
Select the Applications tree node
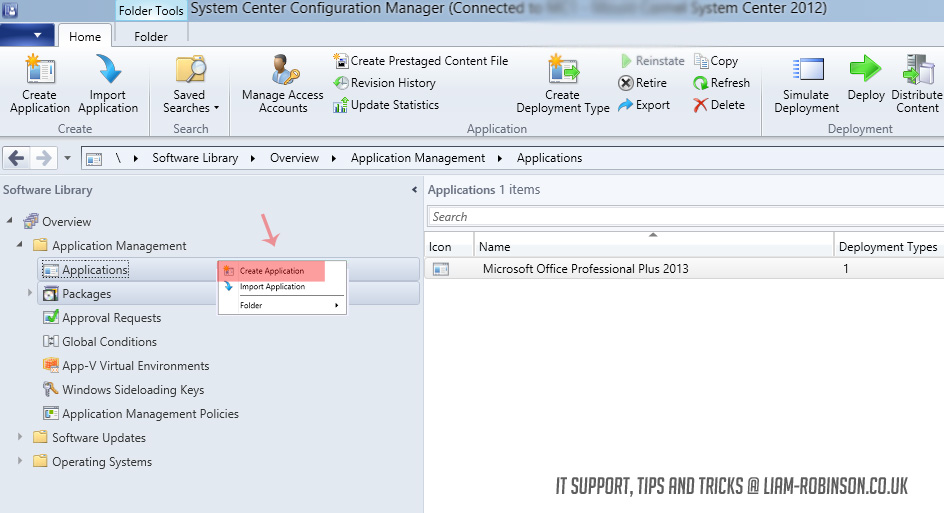[x=95, y=270]
